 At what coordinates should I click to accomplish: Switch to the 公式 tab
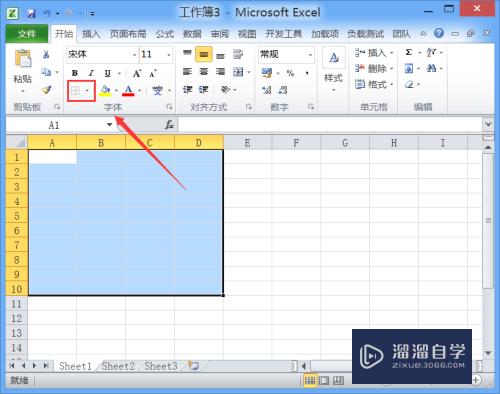coord(165,34)
